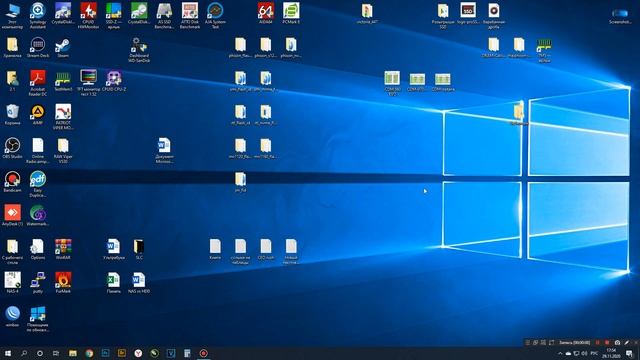Click the pencil draw icon in recording bar
This screenshot has height=360, width=640.
[x=627, y=342]
